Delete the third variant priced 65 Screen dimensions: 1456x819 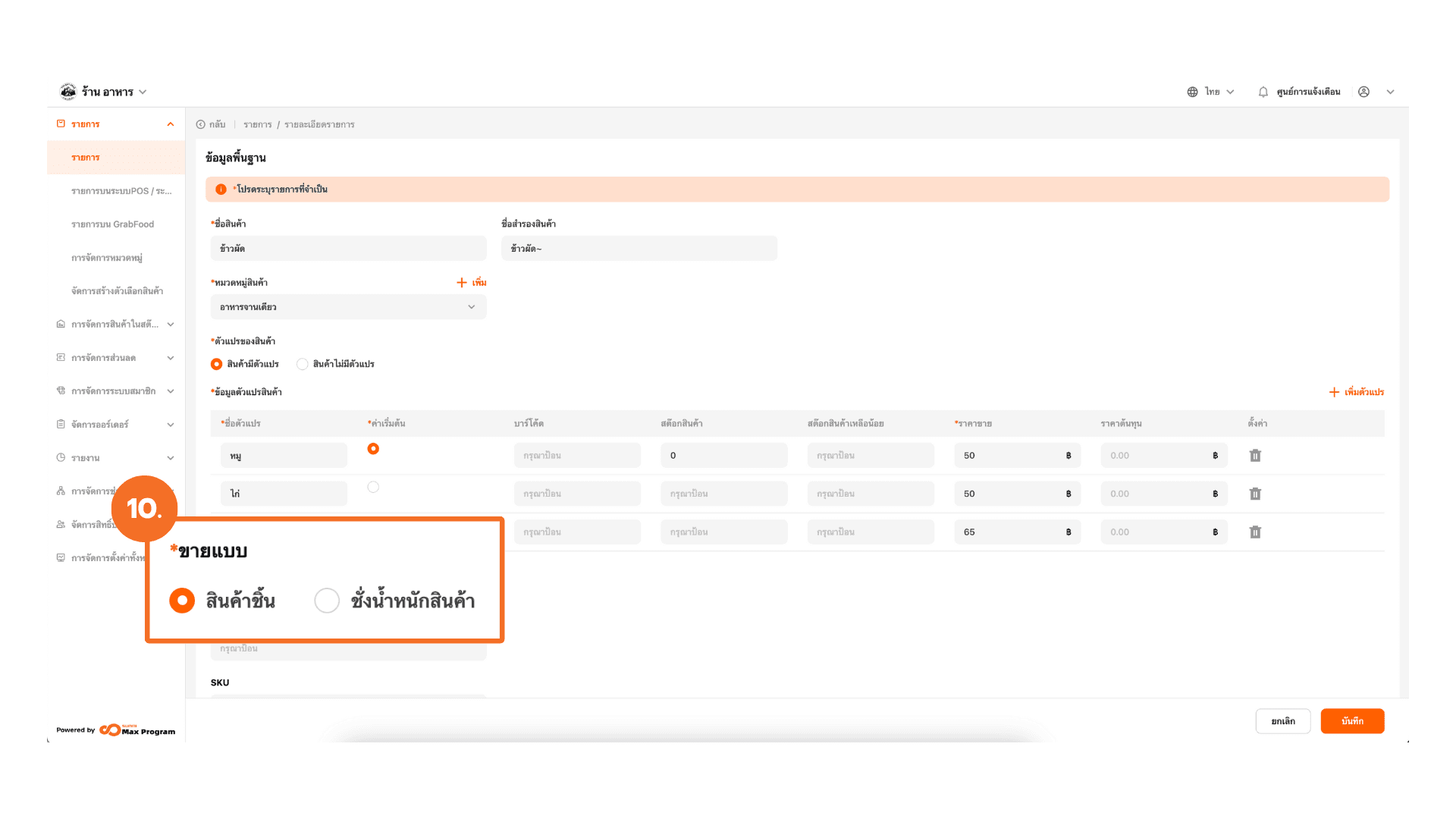[x=1255, y=532]
